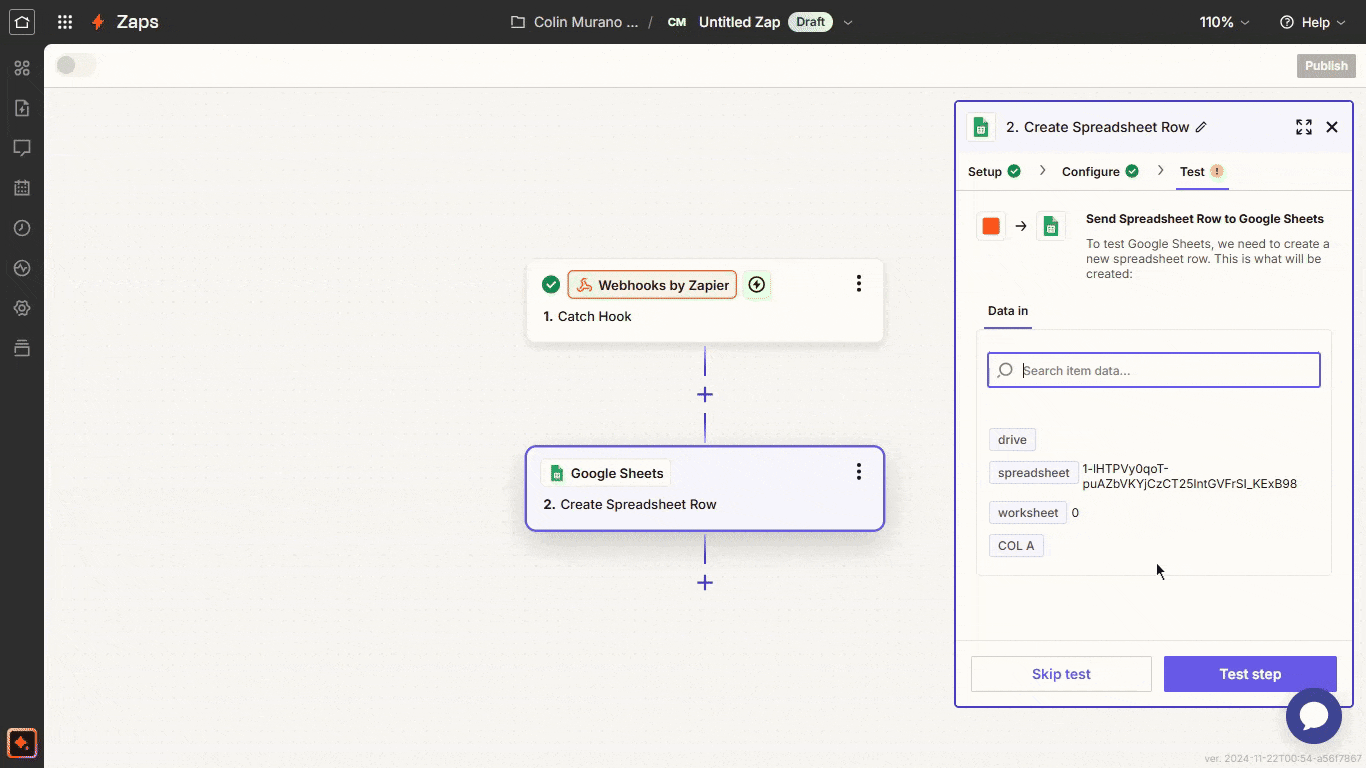This screenshot has height=768, width=1366.
Task: Switch to the Configure tab
Action: [1100, 171]
